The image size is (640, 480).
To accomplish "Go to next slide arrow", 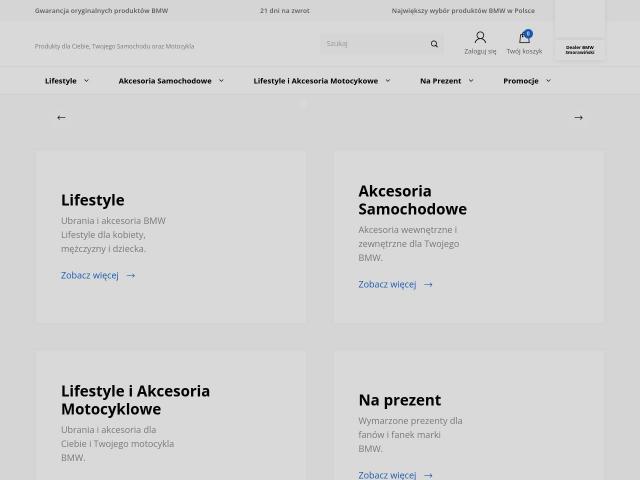I will coord(578,118).
